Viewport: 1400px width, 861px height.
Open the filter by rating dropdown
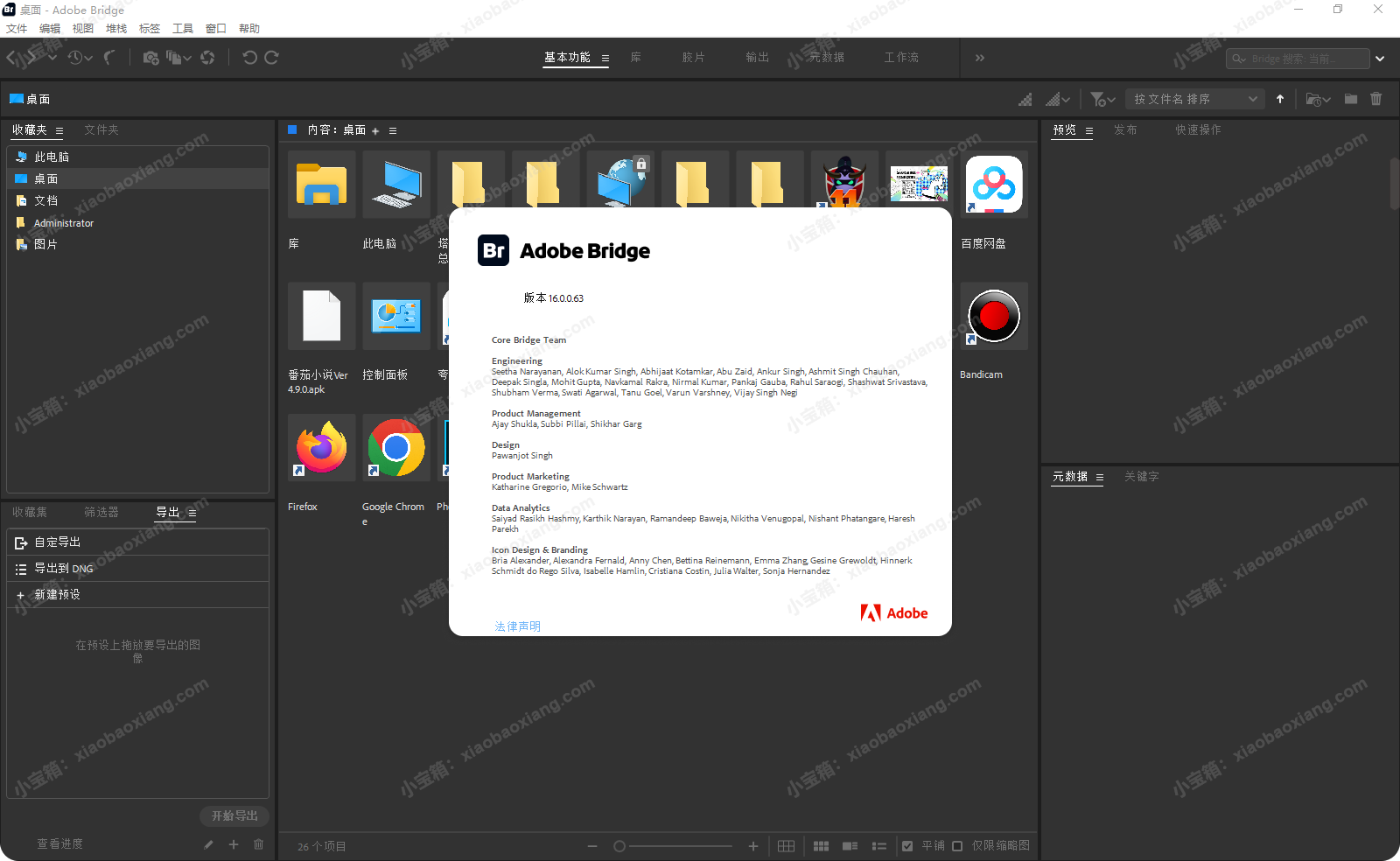coord(1102,100)
